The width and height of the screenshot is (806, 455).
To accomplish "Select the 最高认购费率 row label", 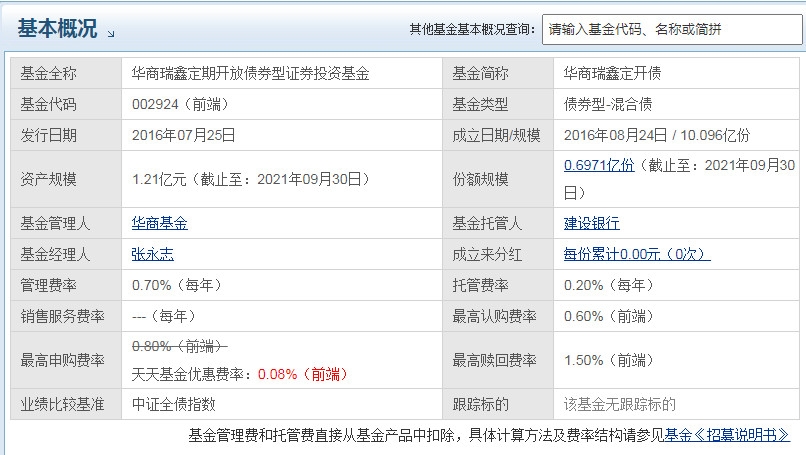I will 494,316.
